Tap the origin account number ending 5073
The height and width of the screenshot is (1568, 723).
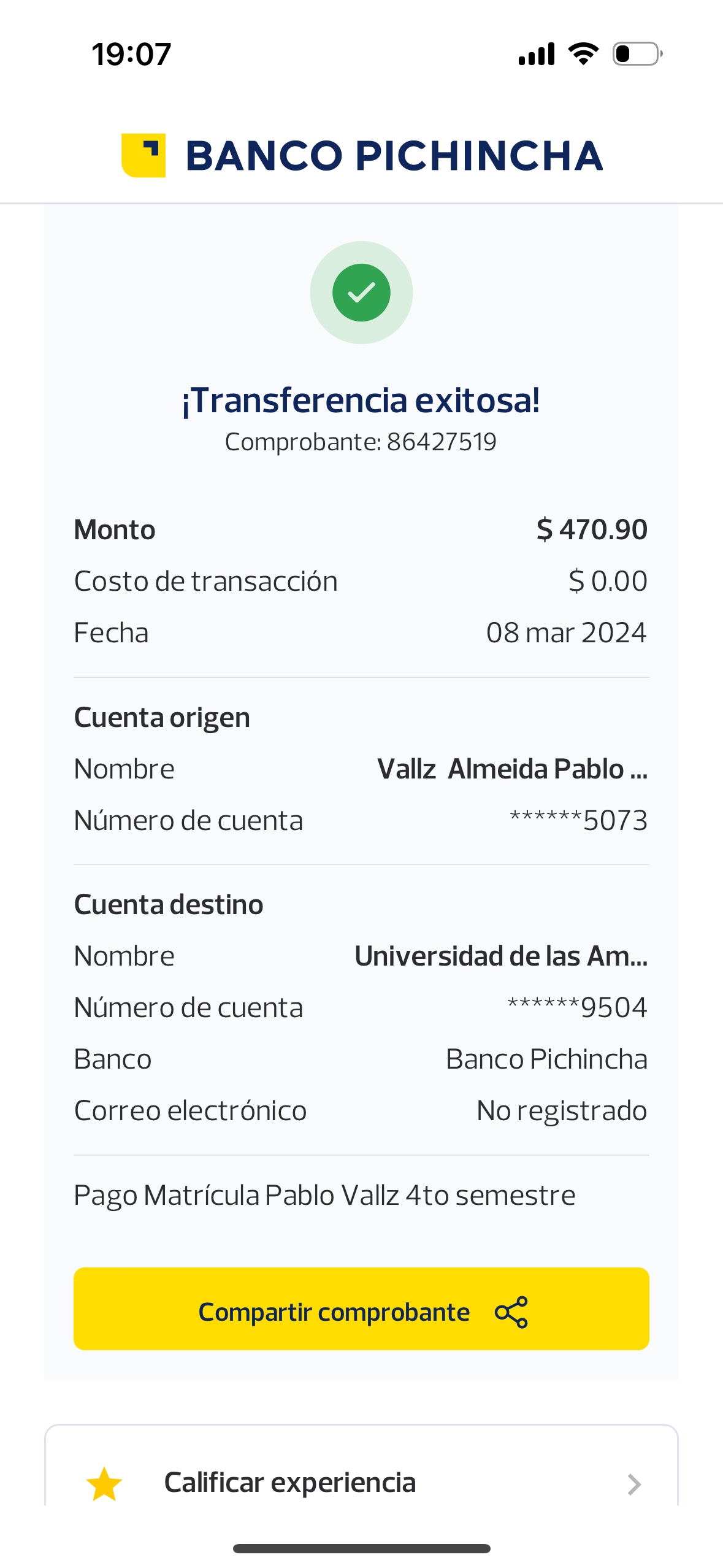[x=578, y=820]
